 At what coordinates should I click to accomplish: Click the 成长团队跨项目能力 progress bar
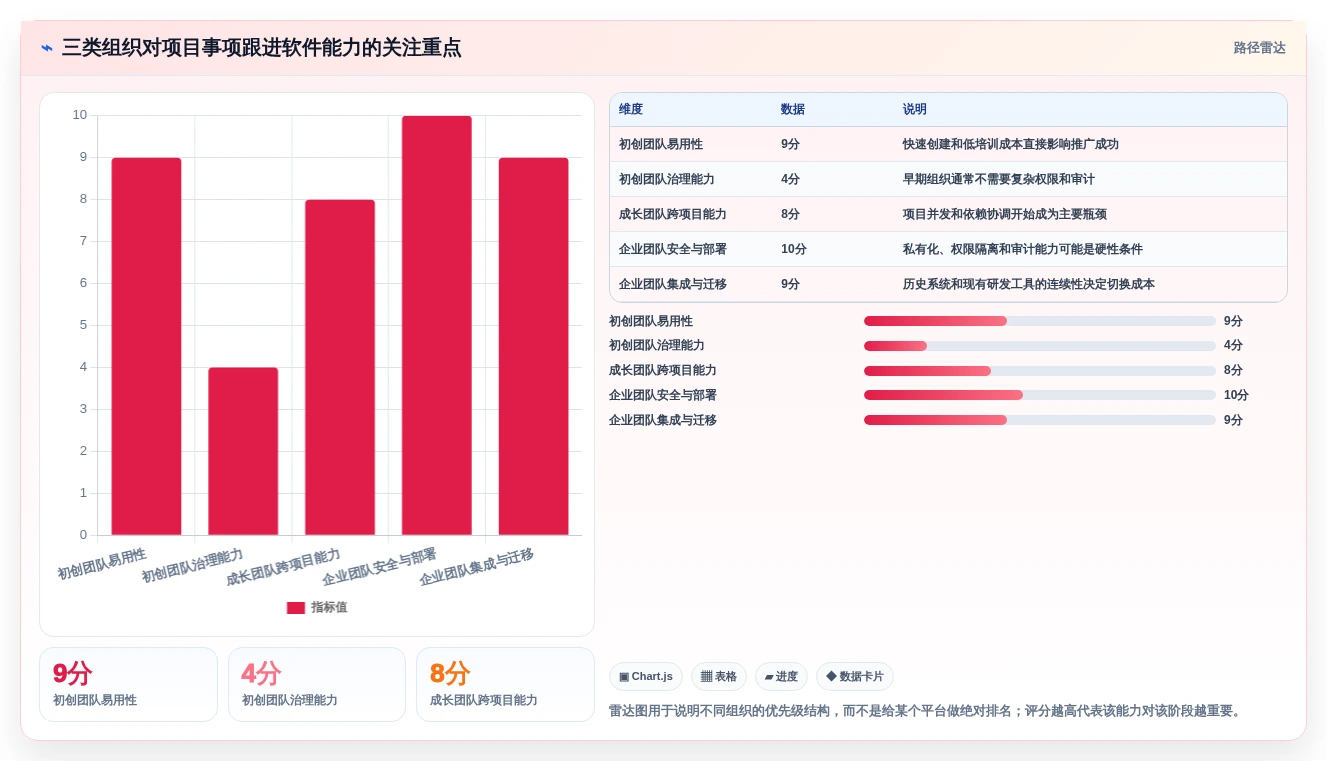pyautogui.click(x=1040, y=371)
